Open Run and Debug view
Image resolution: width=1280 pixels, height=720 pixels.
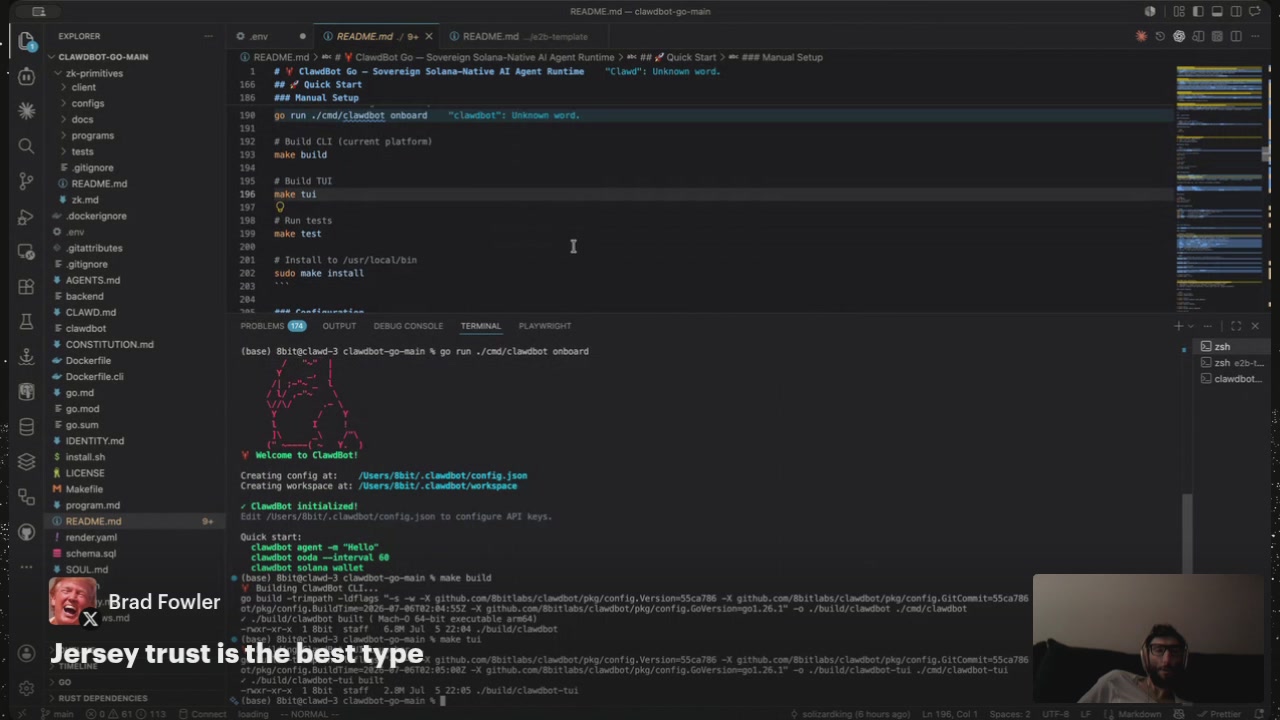(27, 217)
